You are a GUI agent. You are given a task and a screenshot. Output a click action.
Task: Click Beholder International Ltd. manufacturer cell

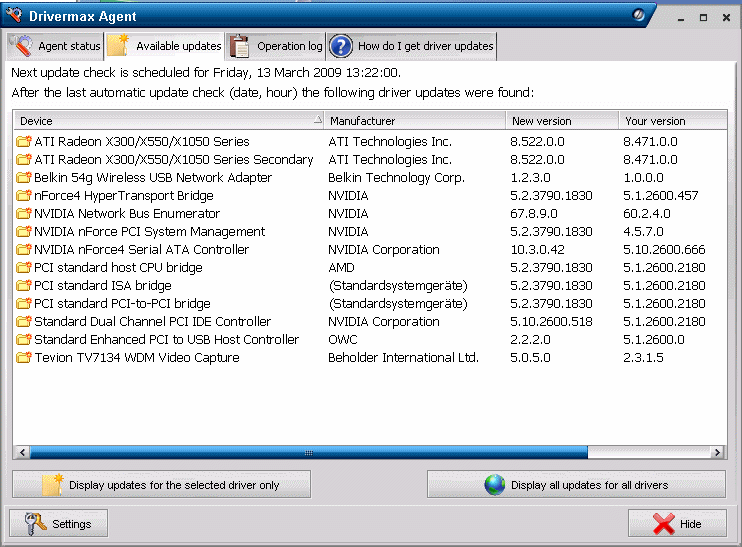tap(403, 357)
